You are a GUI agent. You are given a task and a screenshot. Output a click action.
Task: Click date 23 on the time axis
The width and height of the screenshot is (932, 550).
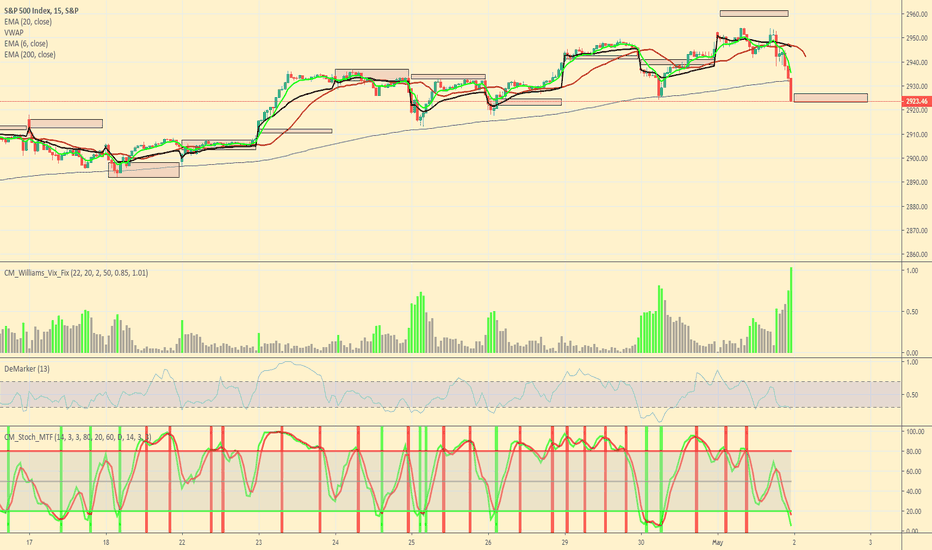click(x=259, y=542)
